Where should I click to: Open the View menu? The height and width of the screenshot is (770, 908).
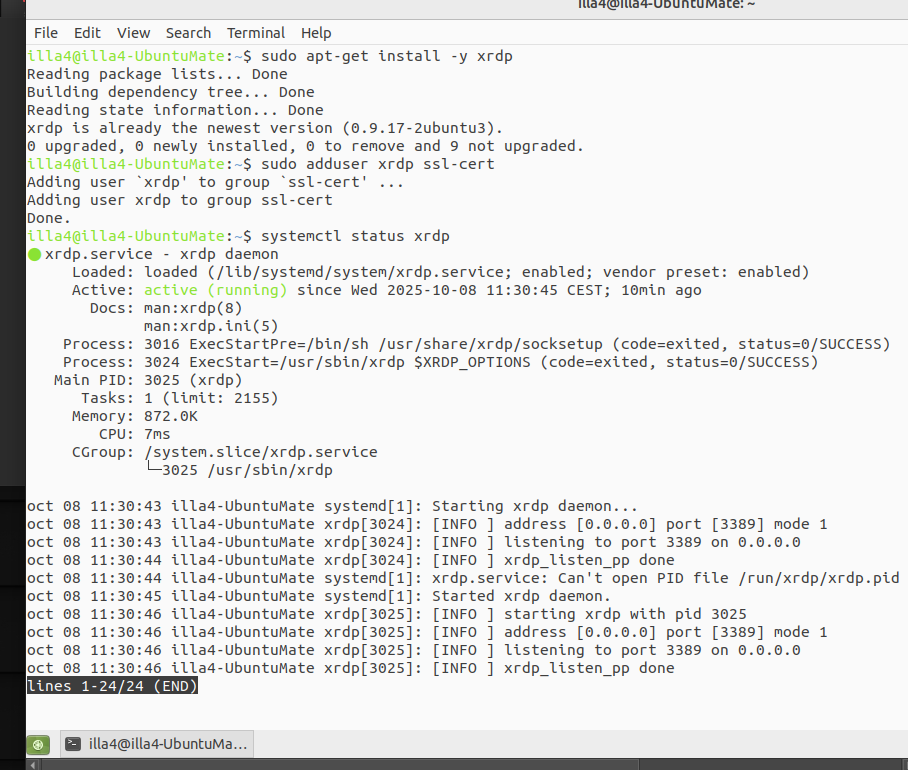tap(133, 33)
